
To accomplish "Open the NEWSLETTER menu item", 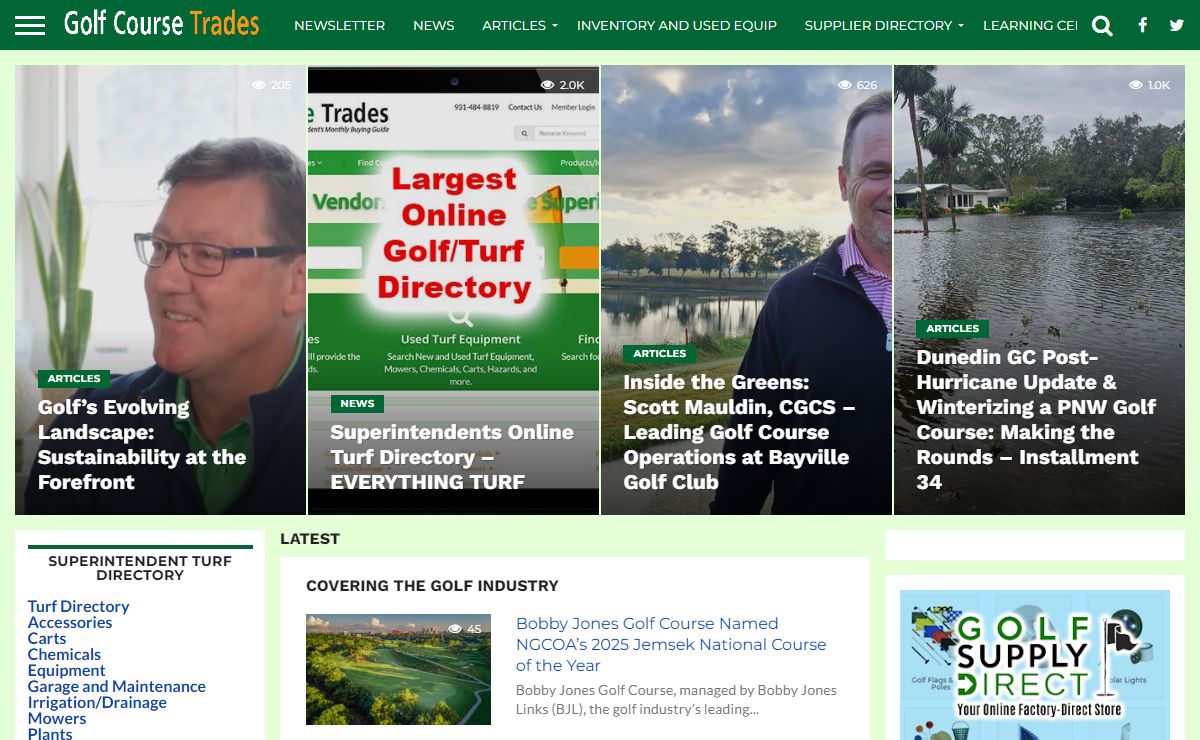I will point(339,25).
